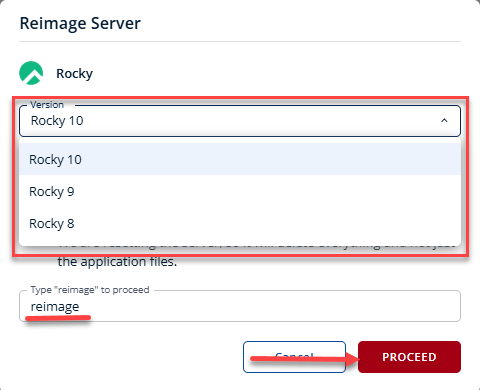Image resolution: width=480 pixels, height=390 pixels.
Task: Focus the 'Type "reimage" to proceed' text field
Action: pos(240,306)
